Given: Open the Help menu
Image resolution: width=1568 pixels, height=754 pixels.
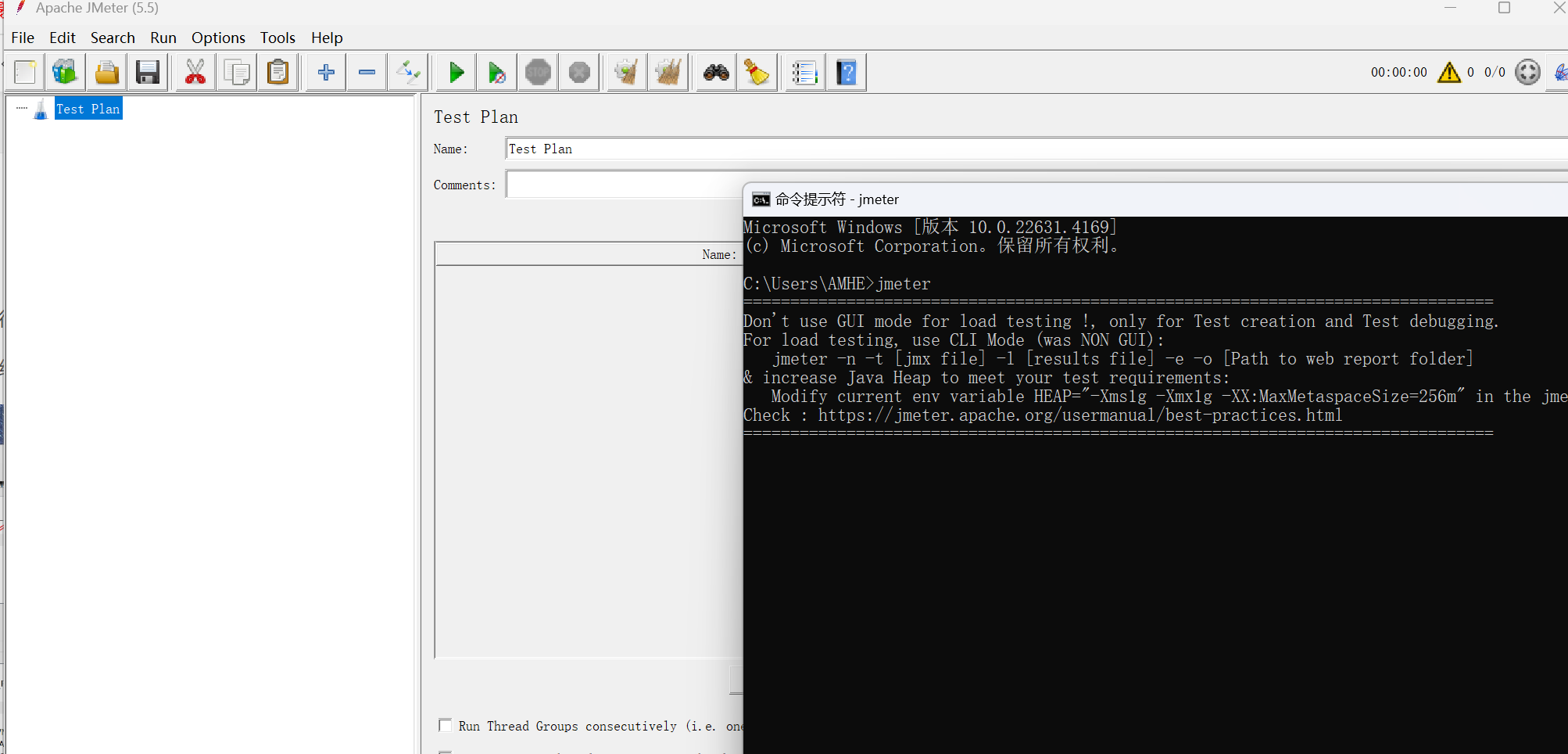Looking at the screenshot, I should (327, 38).
